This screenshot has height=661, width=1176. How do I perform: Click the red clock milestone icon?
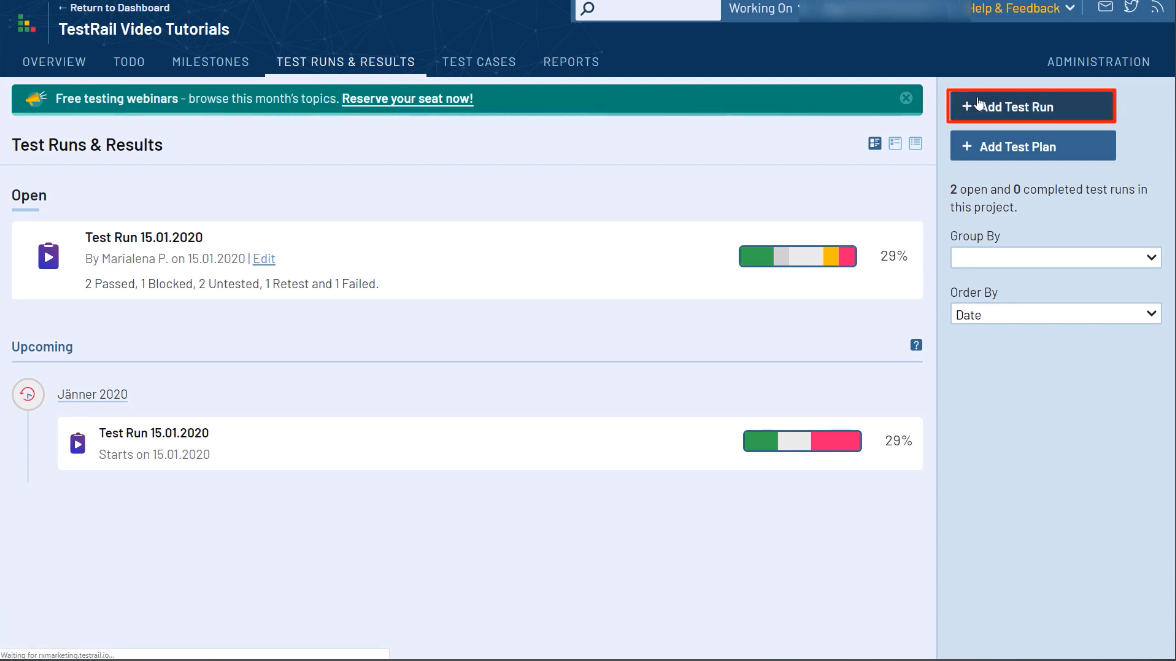pos(28,394)
